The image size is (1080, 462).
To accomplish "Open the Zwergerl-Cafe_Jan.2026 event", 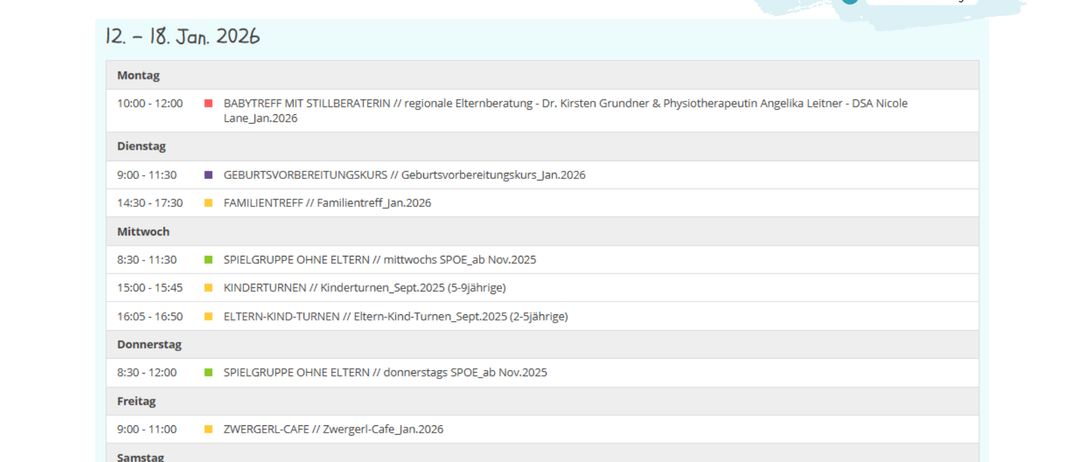I will (333, 429).
